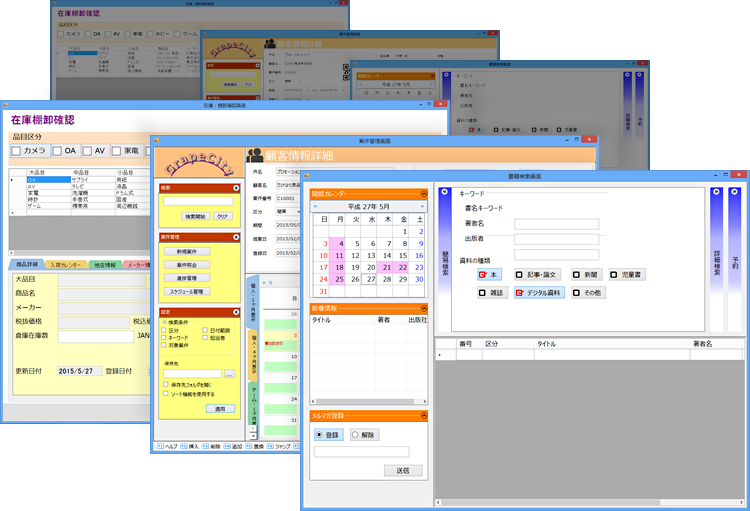Viewport: 750px width, 511px height.
Task: Check the 新聞 material type
Action: coord(586,275)
